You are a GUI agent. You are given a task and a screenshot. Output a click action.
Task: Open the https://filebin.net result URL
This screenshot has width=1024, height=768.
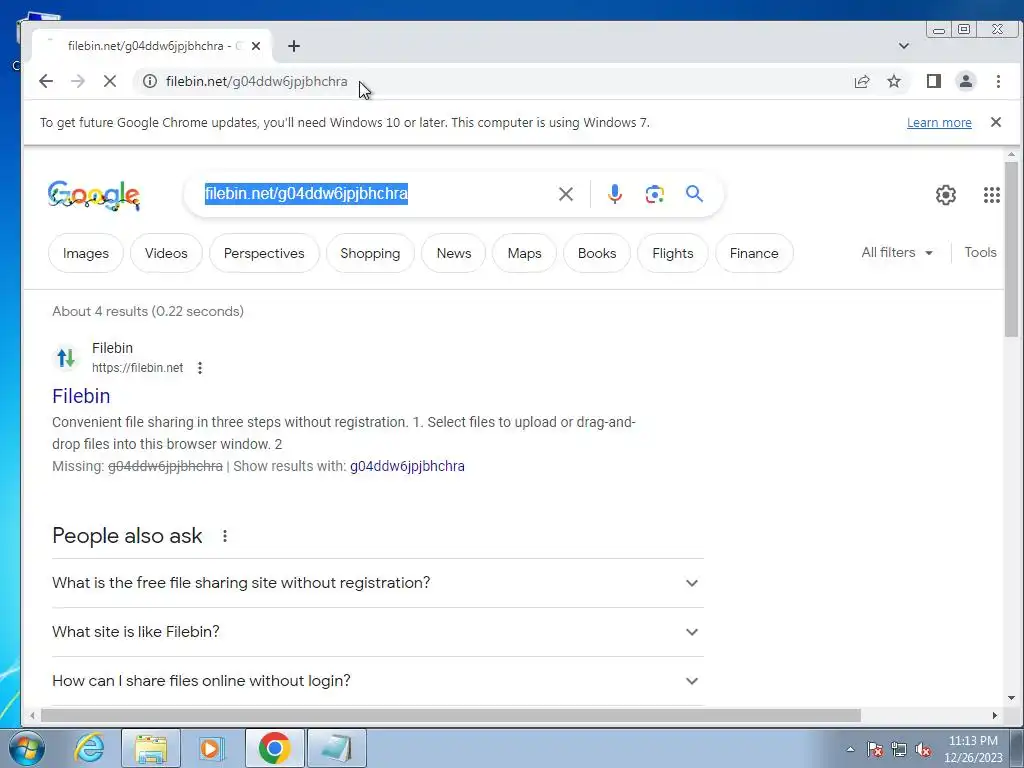coord(137,368)
